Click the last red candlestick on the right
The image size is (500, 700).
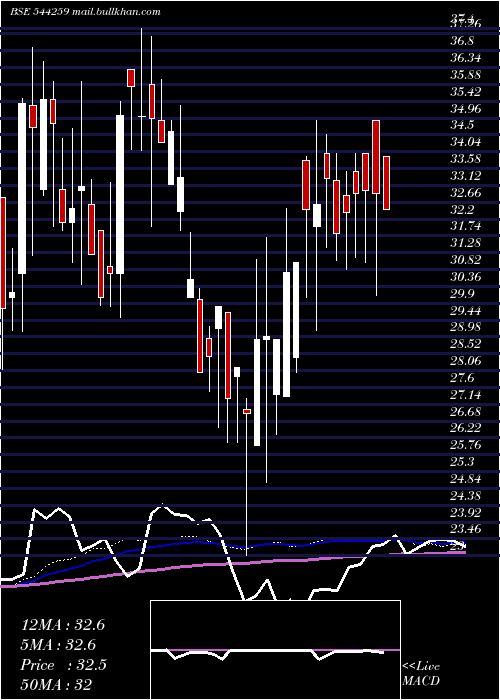(x=387, y=183)
